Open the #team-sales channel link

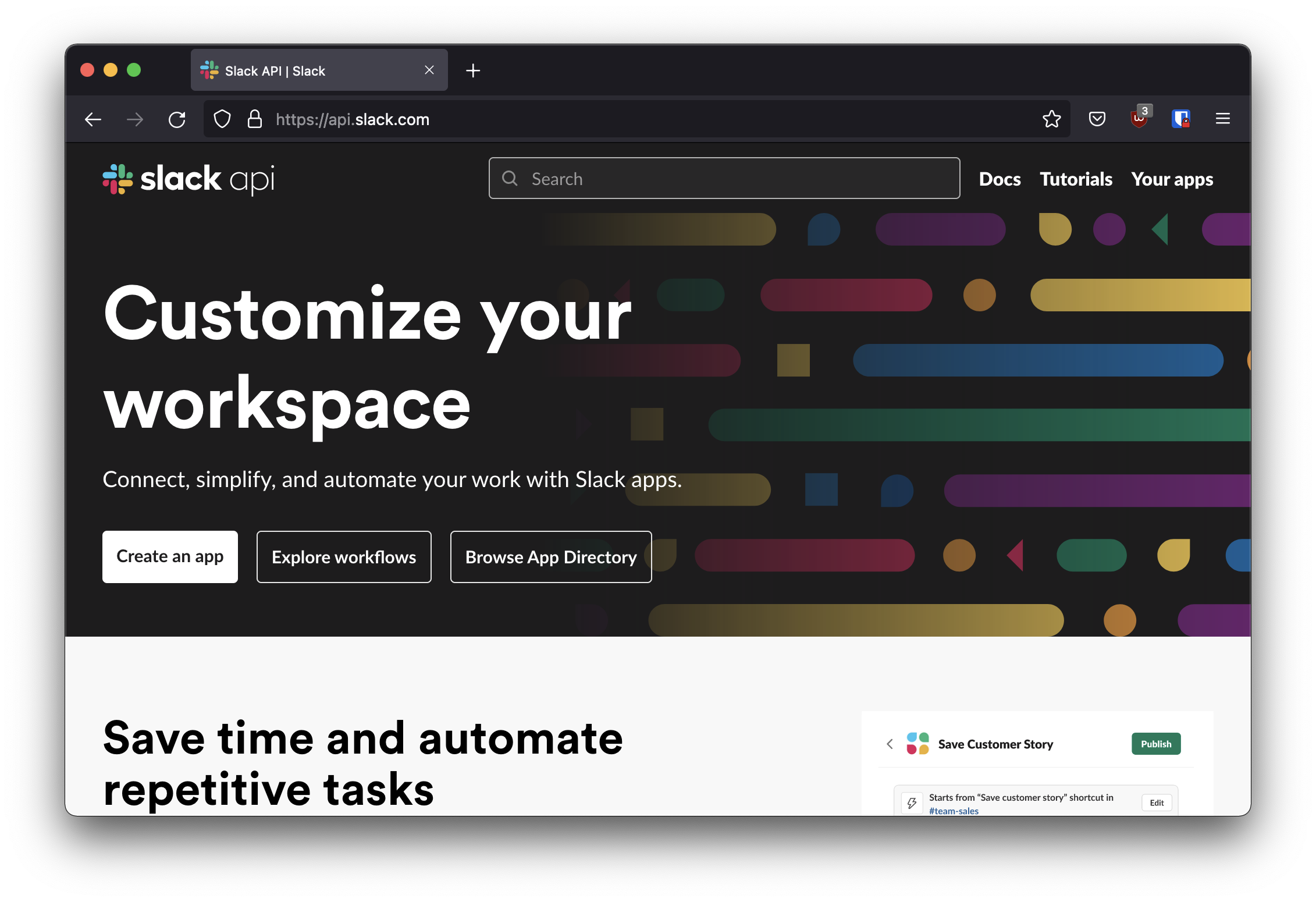[954, 810]
